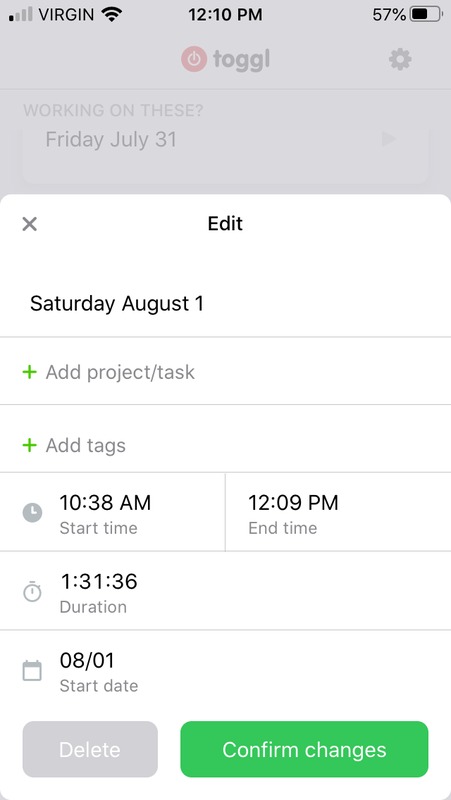
Task: Tap the clock icon next to Start time
Action: click(x=32, y=512)
